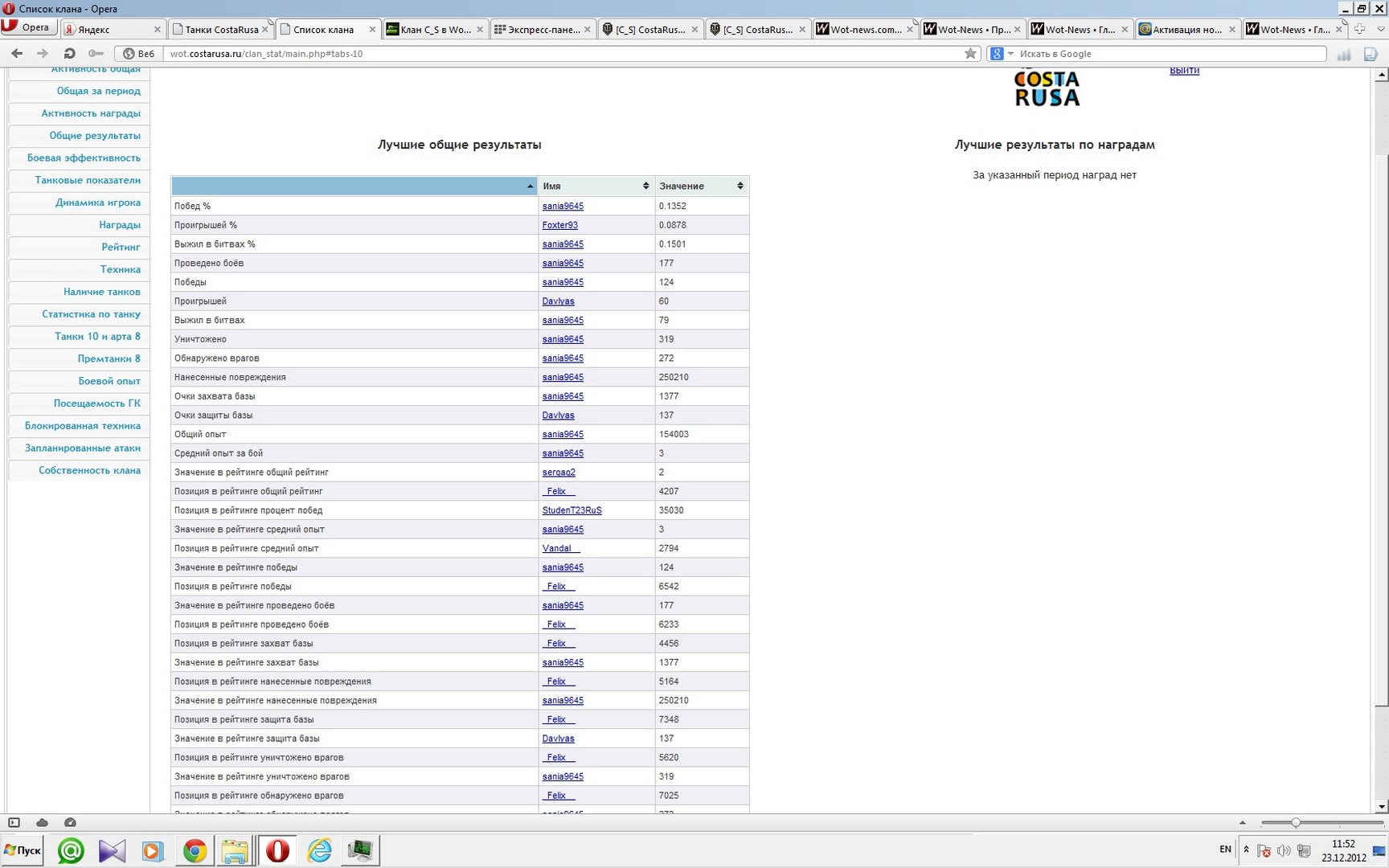Open Боевая эффективность in sidebar menu
This screenshot has height=868, width=1389.
[84, 158]
